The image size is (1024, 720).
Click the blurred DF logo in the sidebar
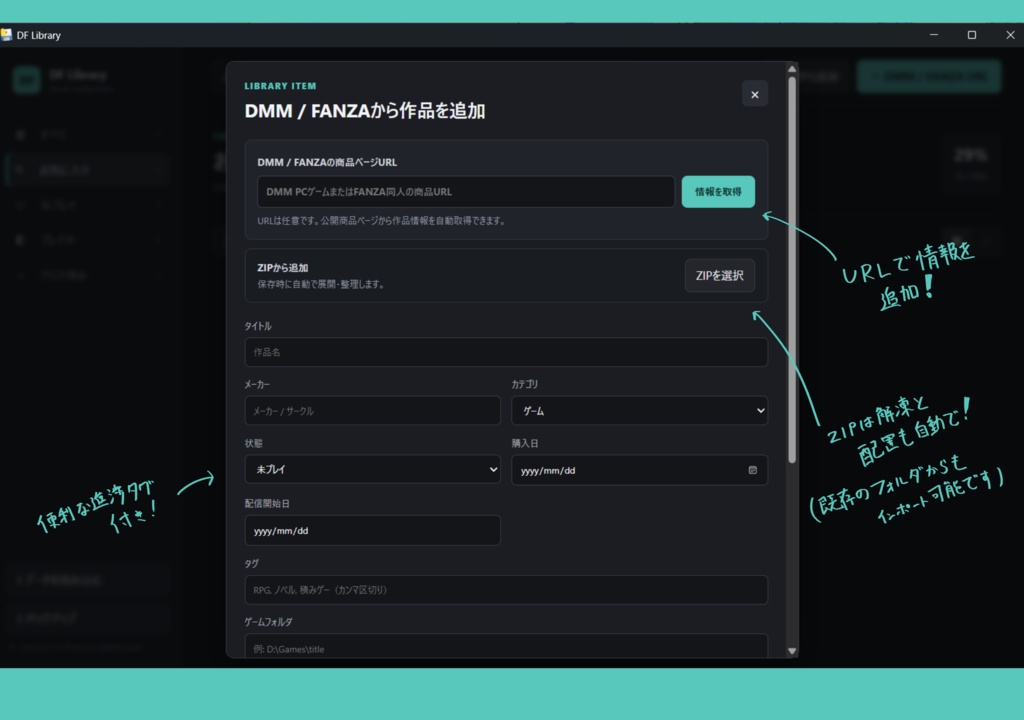click(27, 80)
